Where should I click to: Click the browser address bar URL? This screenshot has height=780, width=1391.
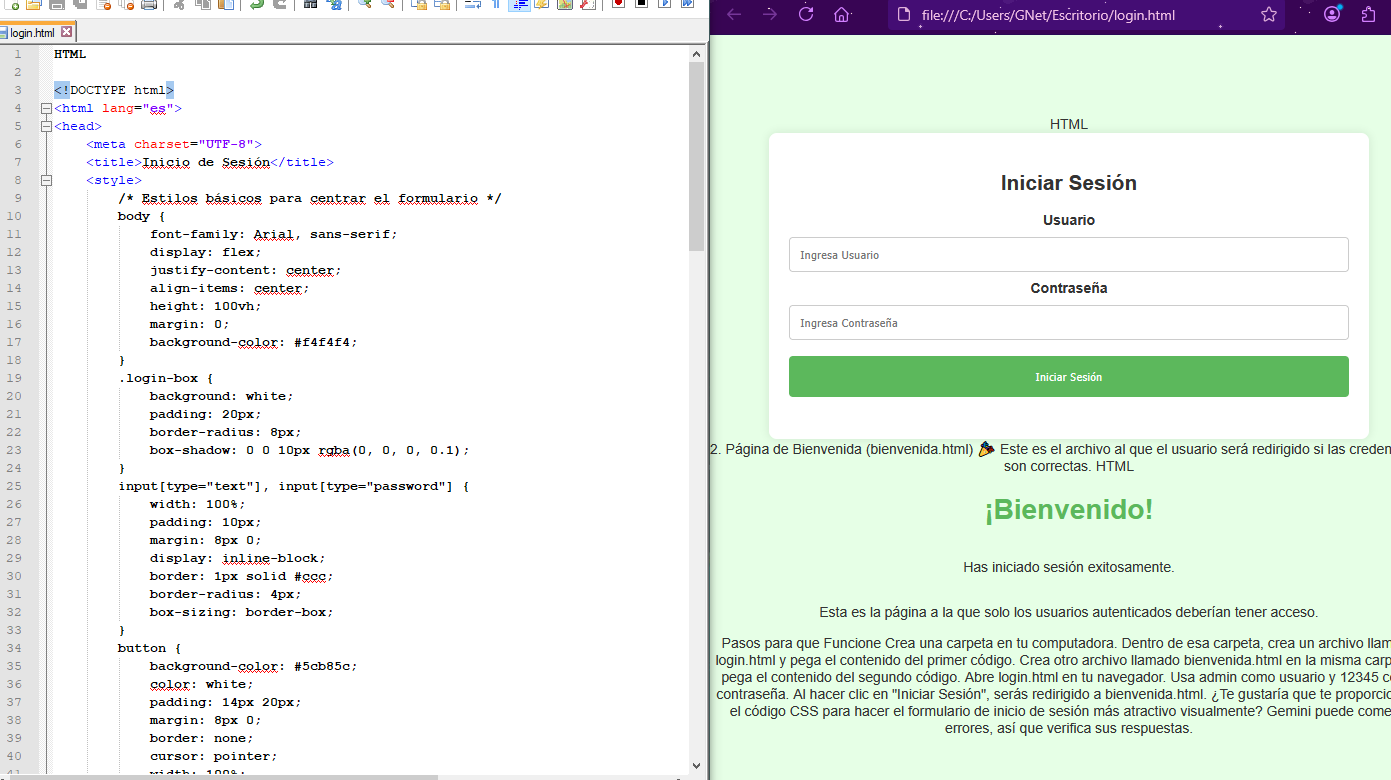(x=1048, y=15)
